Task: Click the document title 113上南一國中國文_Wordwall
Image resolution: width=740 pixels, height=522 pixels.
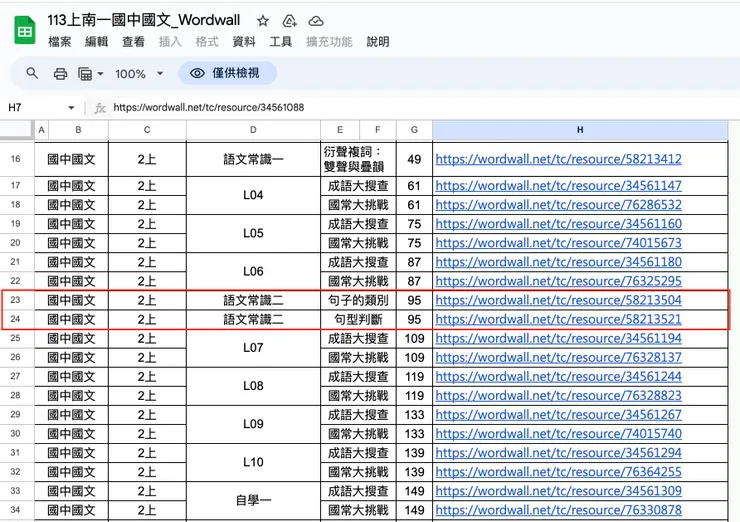Action: click(143, 20)
